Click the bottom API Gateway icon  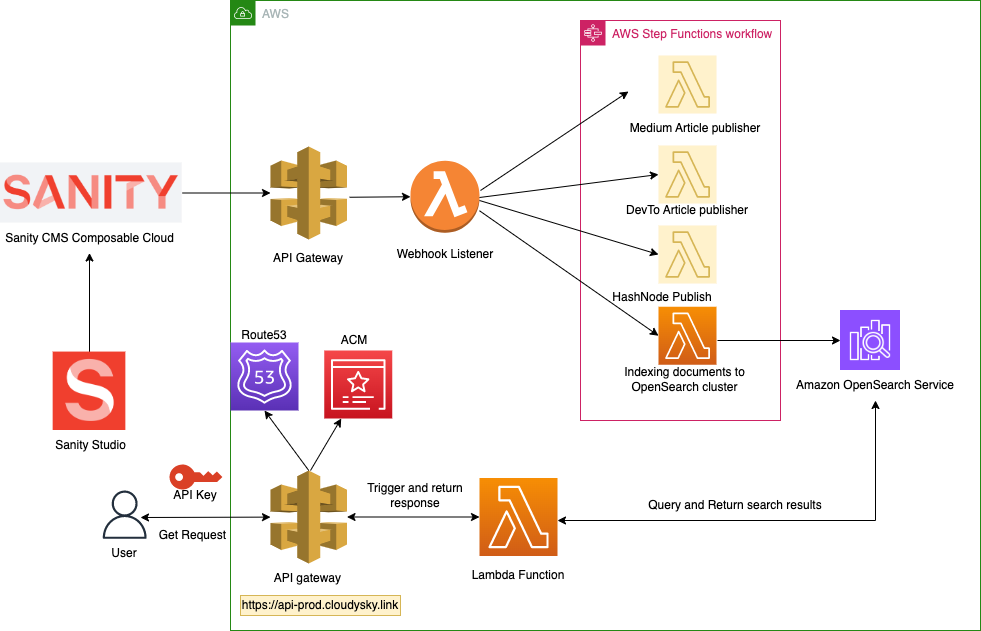(309, 516)
